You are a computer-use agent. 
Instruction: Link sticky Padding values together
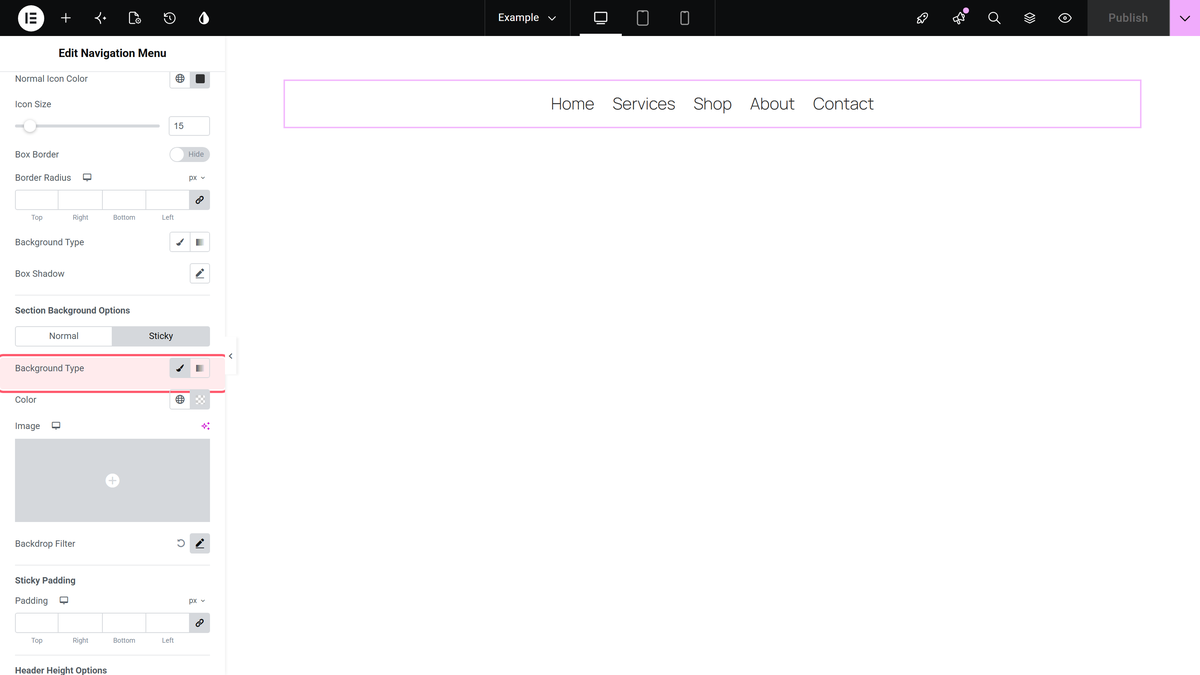pos(200,623)
